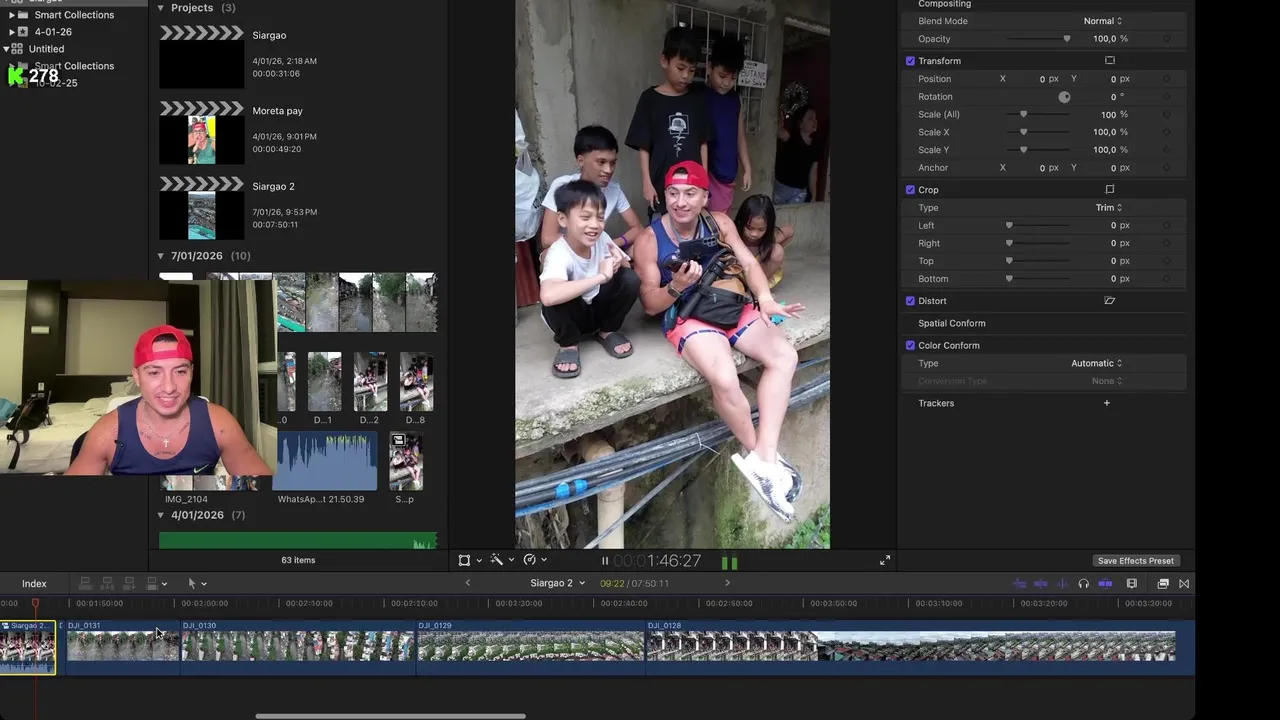Add keyframe for Position
This screenshot has width=1280, height=720.
[1166, 79]
